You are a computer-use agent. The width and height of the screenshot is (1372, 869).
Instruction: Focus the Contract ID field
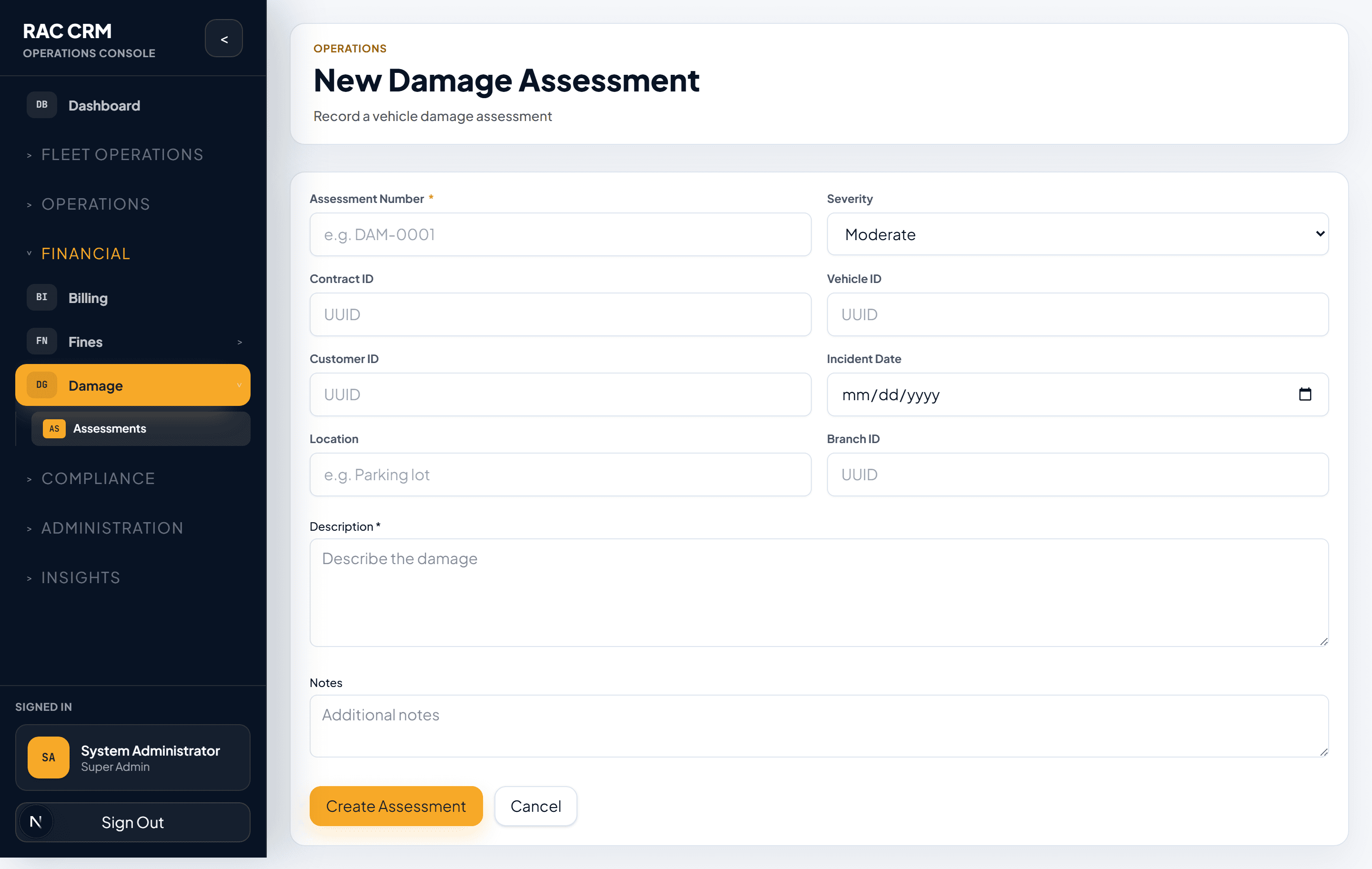point(560,314)
